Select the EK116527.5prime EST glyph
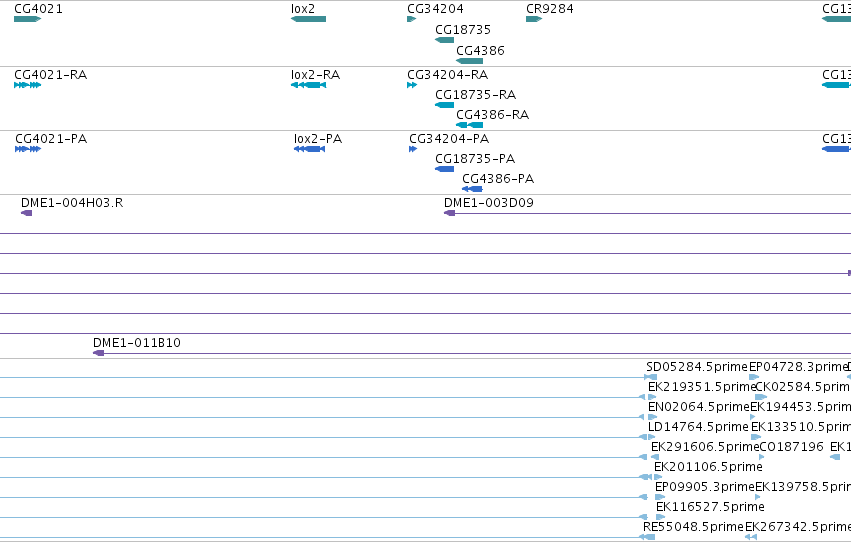This screenshot has height=542, width=851. point(661,517)
